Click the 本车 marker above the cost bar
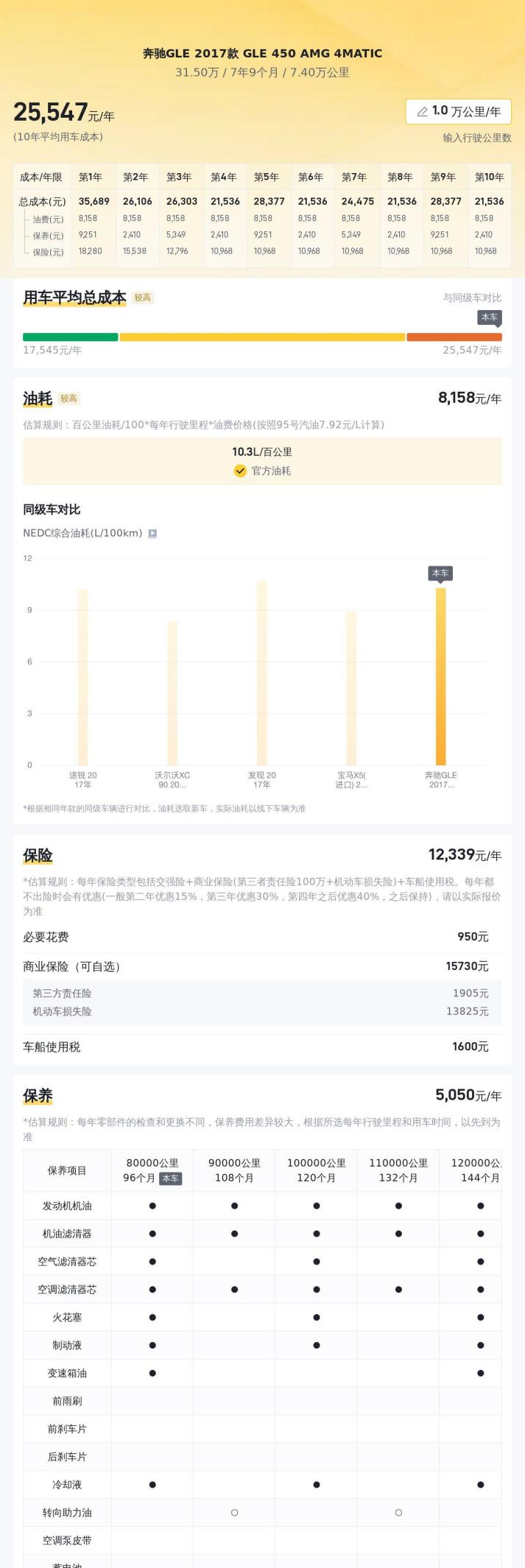Screen dimensions: 525x1568 [x=490, y=317]
